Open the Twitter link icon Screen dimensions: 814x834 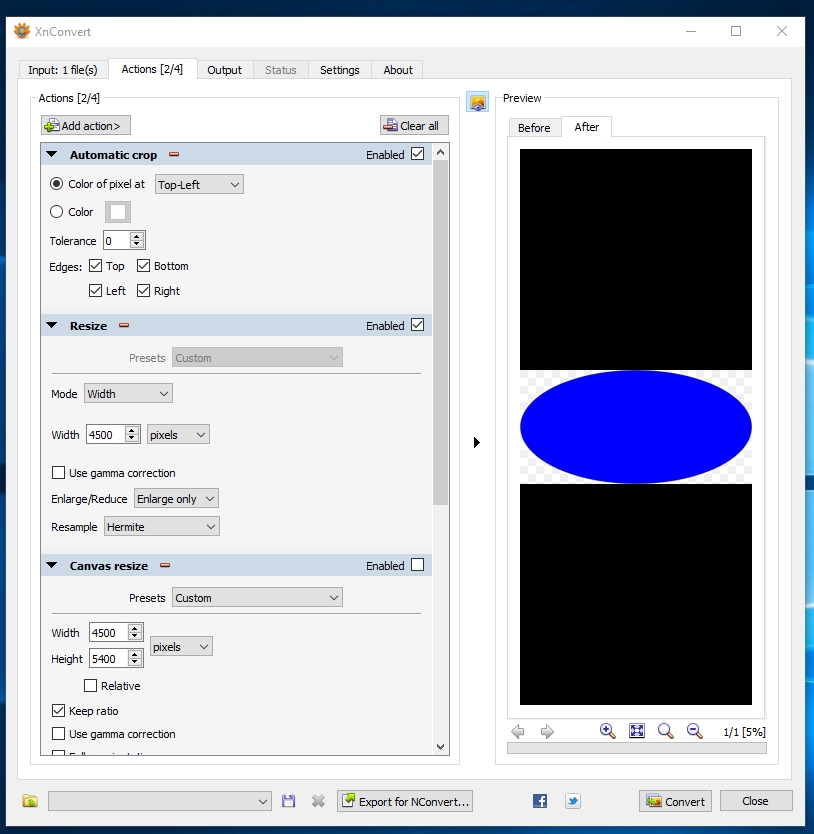(x=572, y=801)
